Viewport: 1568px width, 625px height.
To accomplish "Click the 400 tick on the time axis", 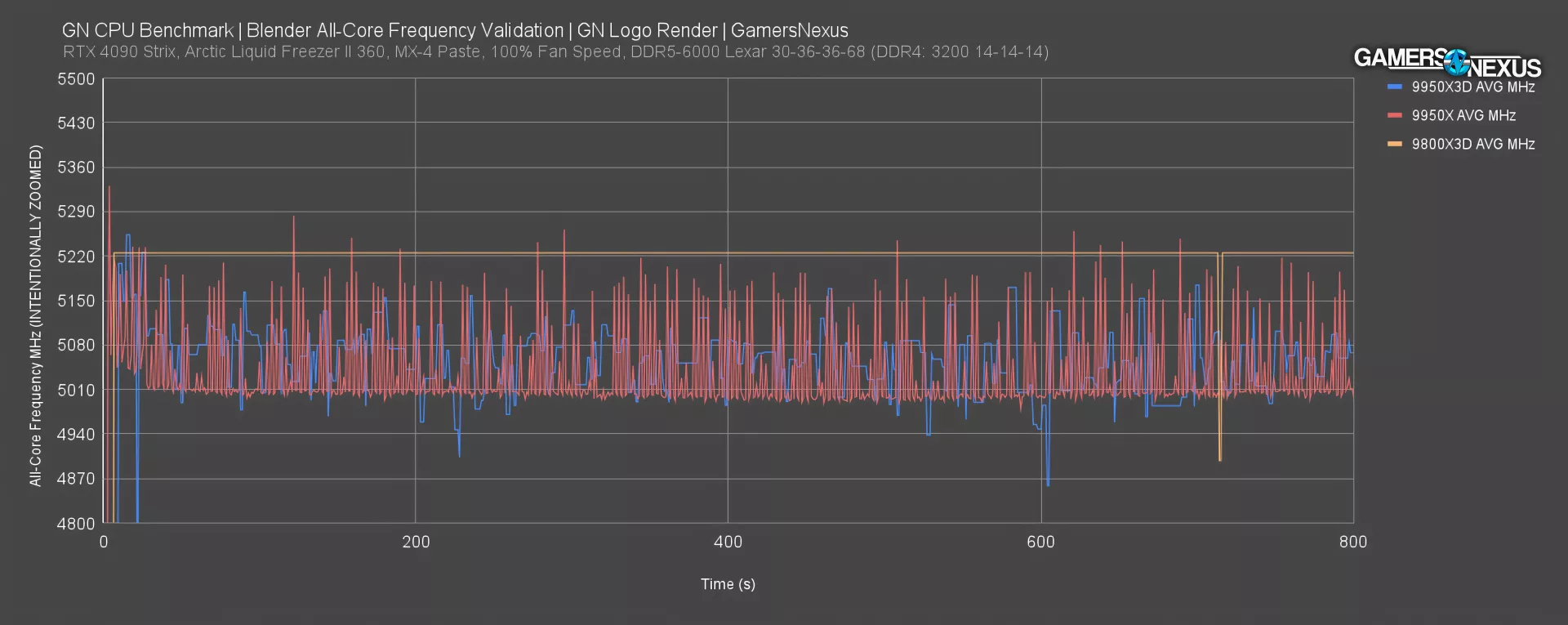I will (728, 542).
